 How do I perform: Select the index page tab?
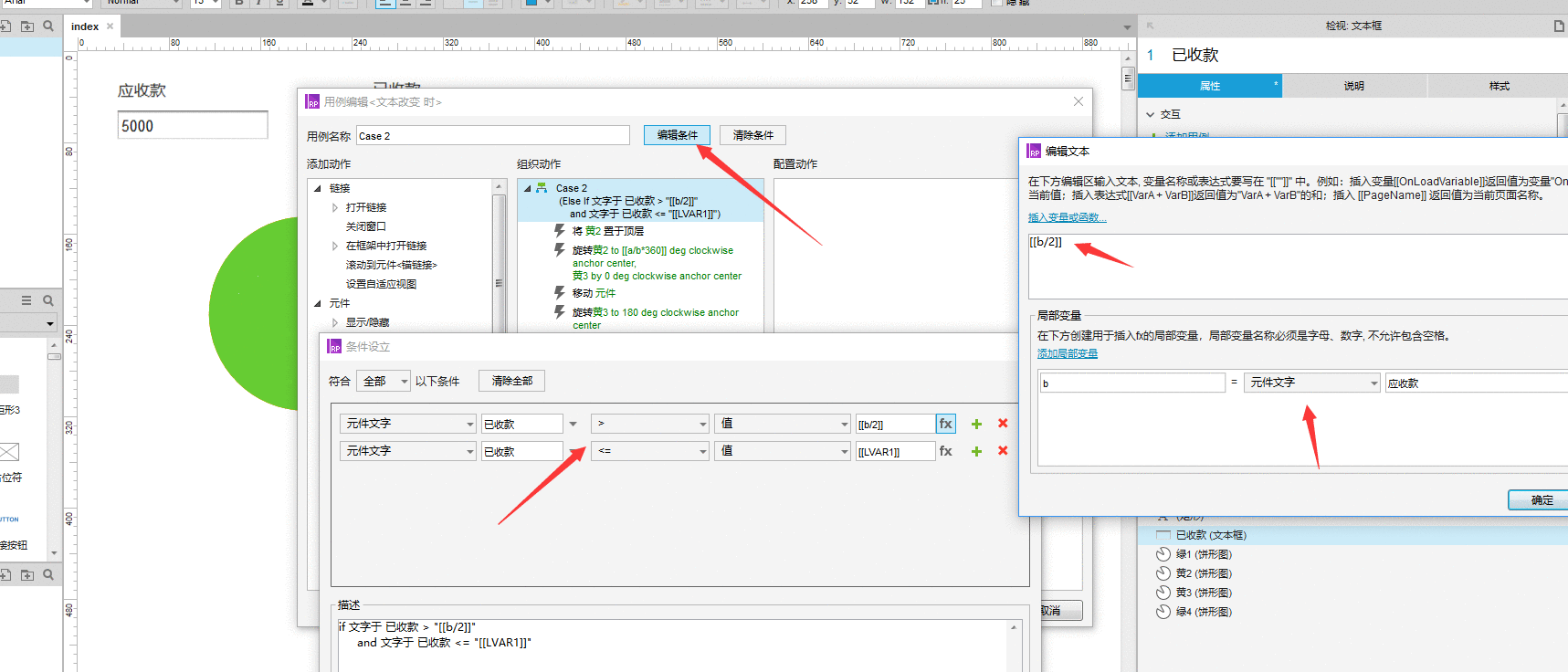click(85, 26)
